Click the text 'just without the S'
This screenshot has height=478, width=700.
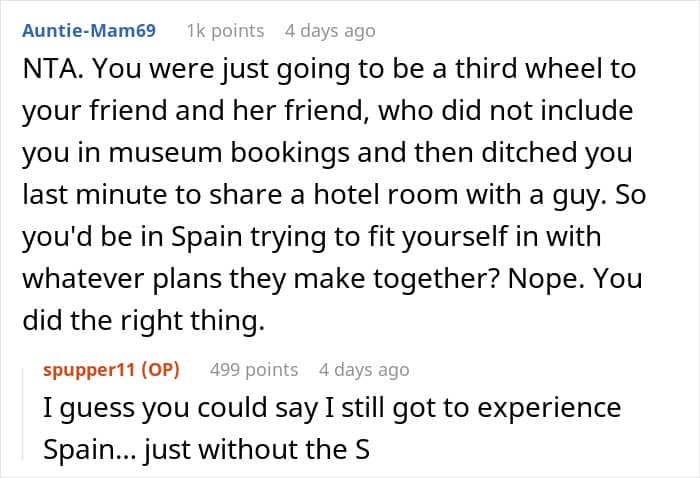point(258,449)
